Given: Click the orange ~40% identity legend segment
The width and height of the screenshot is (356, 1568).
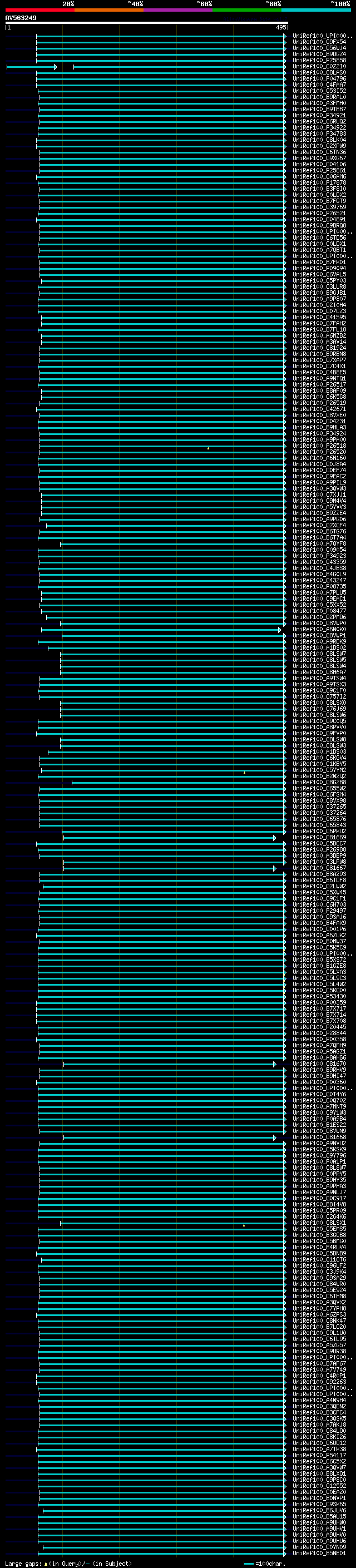Looking at the screenshot, I should (x=109, y=10).
